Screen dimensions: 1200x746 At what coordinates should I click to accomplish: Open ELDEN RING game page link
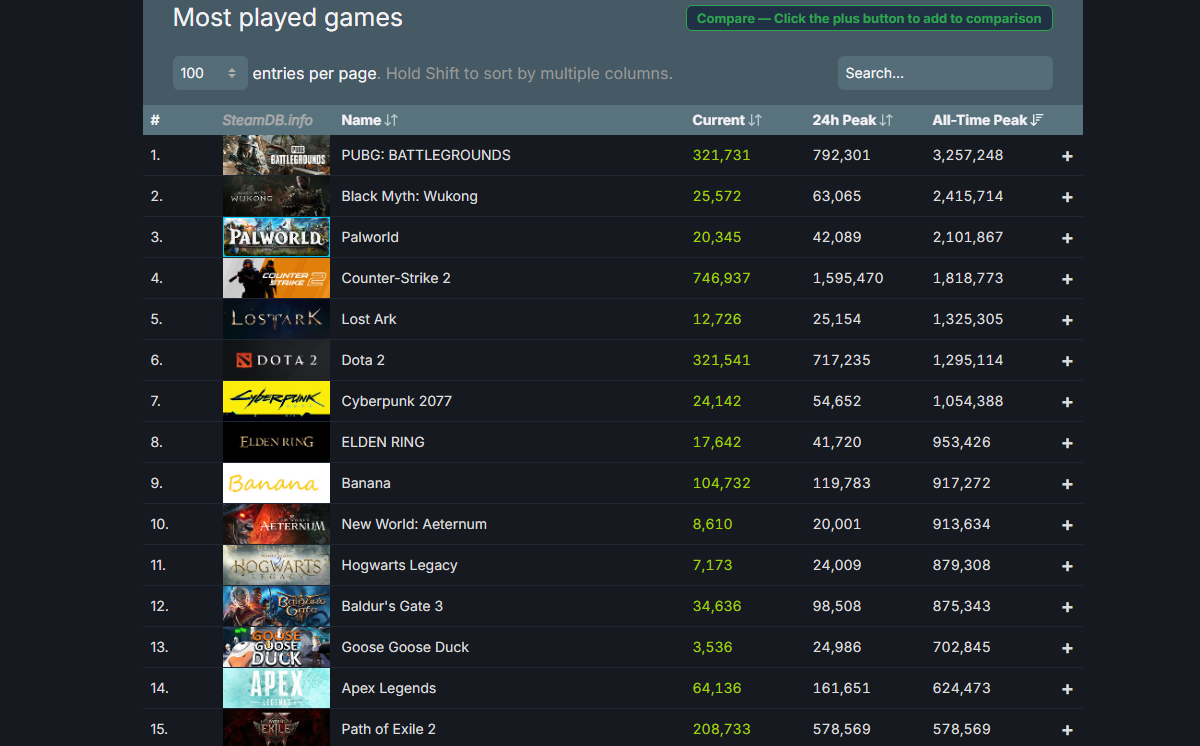382,442
